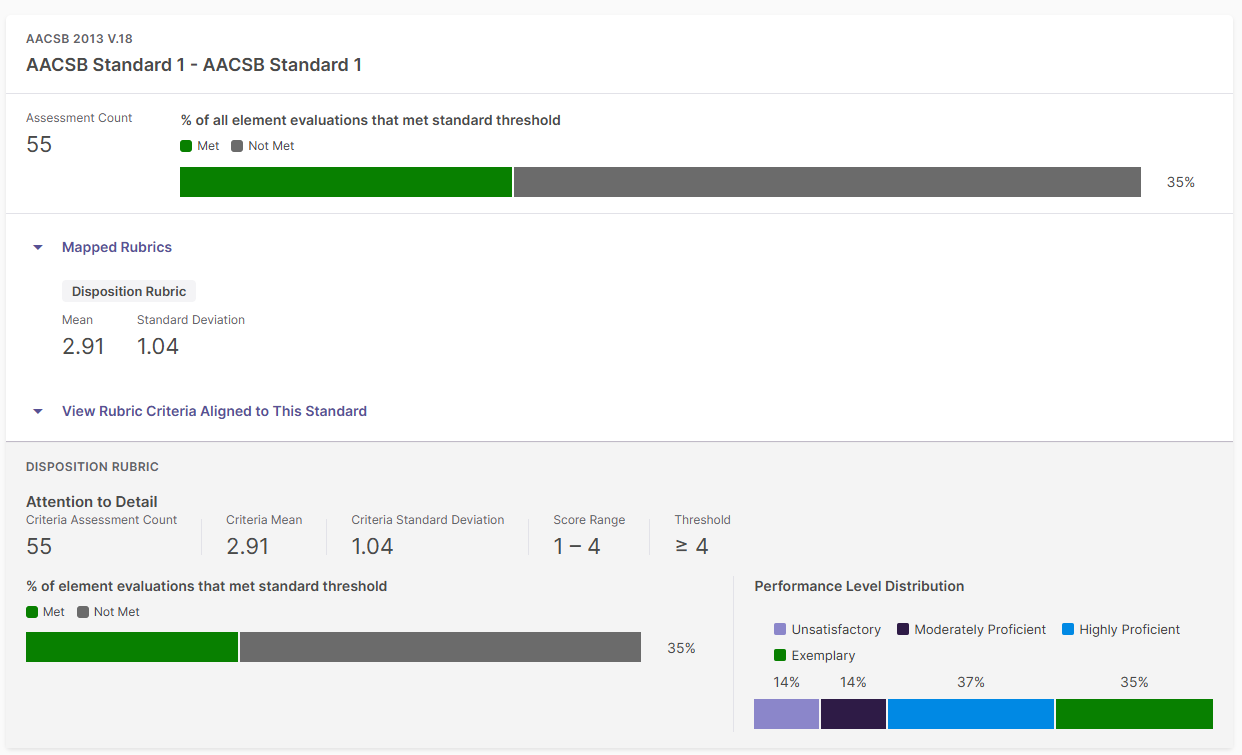
Task: Click the Not Met legend swatch in top chart
Action: [x=237, y=146]
